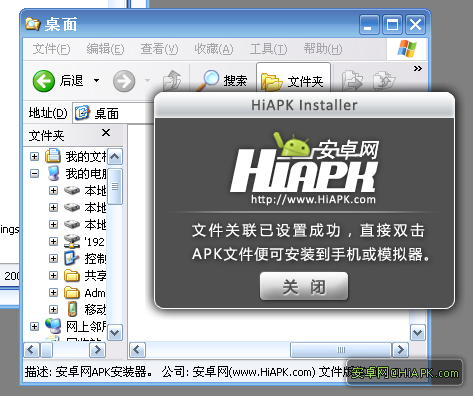473x396 pixels.
Task: Click the address bar showing 桌面
Action: point(113,113)
